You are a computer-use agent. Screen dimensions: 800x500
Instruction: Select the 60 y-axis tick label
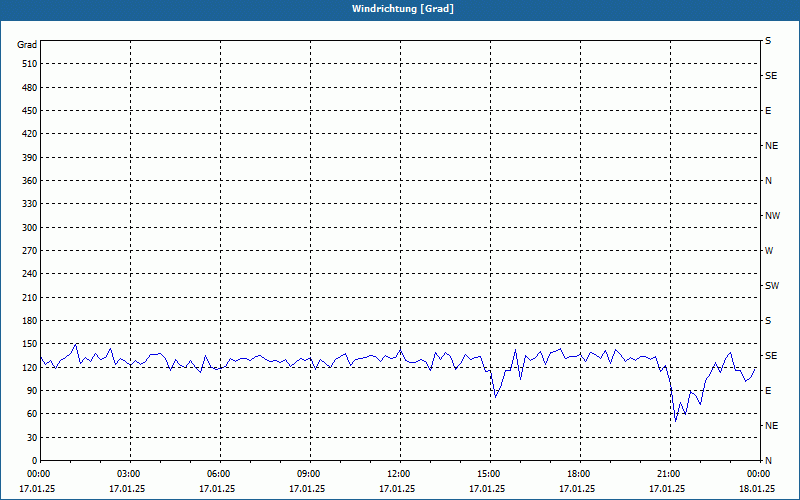32,414
